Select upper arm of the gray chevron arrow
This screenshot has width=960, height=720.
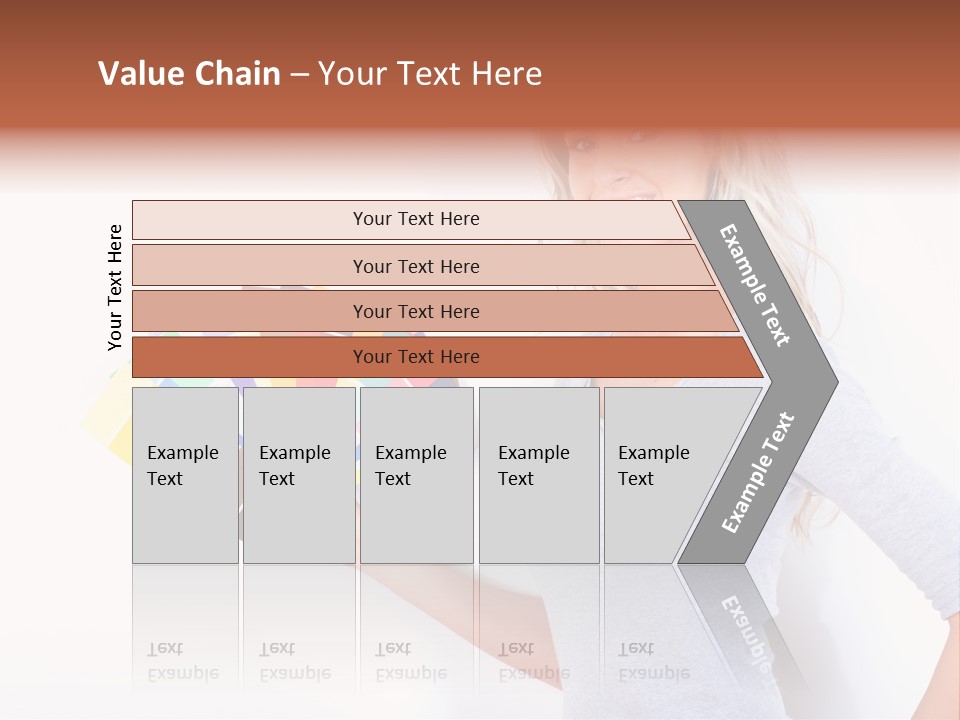(x=759, y=288)
